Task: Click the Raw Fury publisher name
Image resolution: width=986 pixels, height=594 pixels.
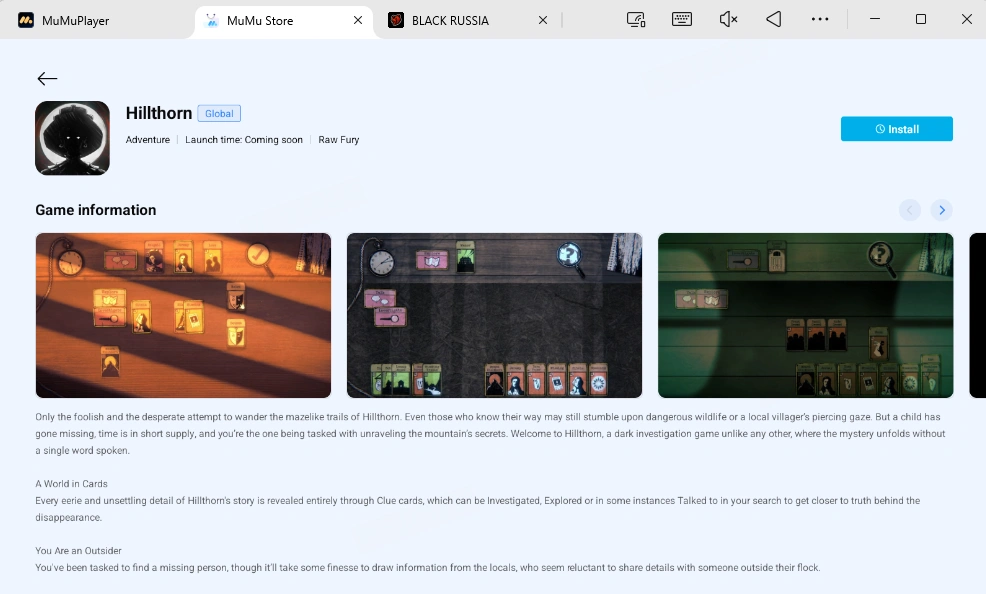Action: [x=338, y=140]
